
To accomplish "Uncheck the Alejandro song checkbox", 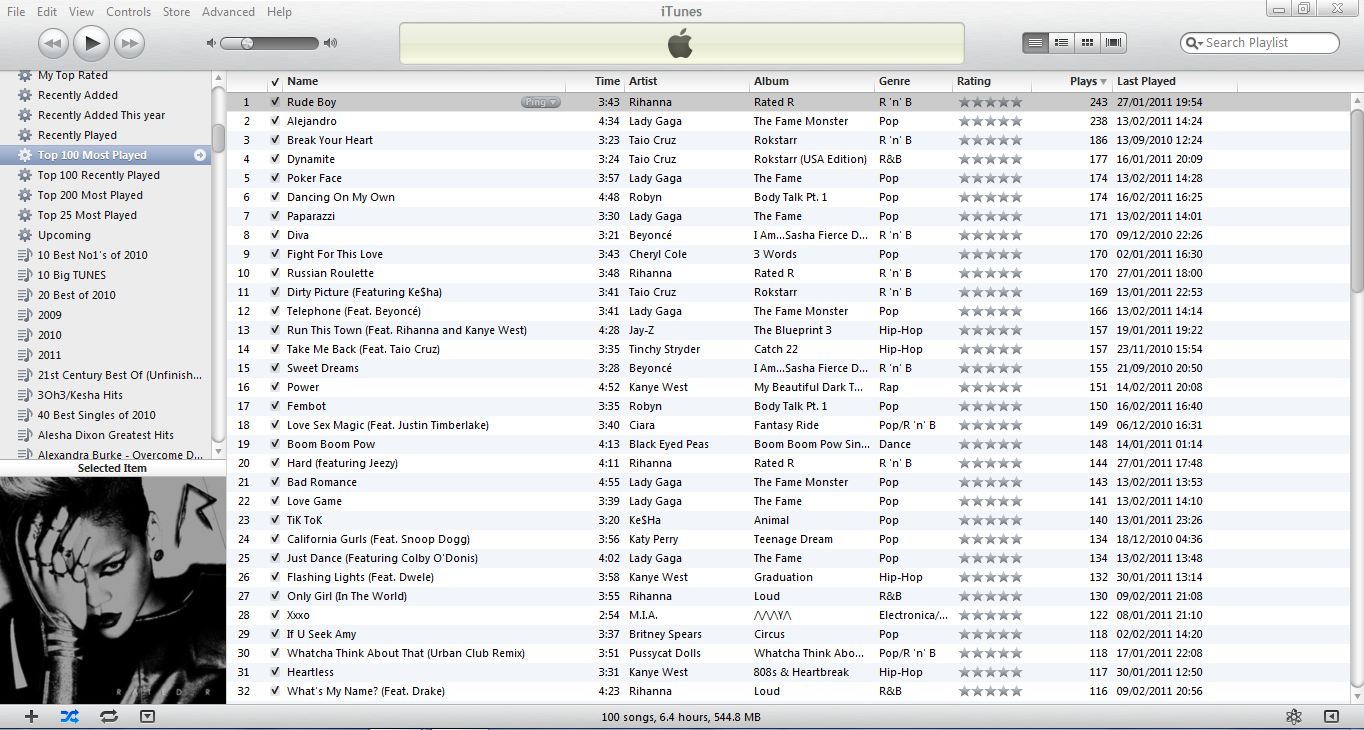I will point(275,121).
